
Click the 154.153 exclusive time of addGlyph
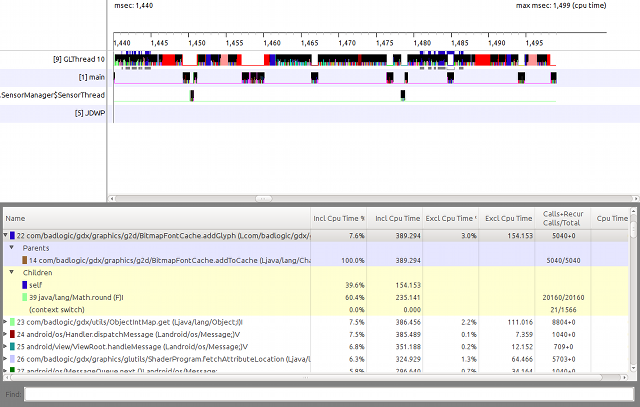click(x=520, y=236)
